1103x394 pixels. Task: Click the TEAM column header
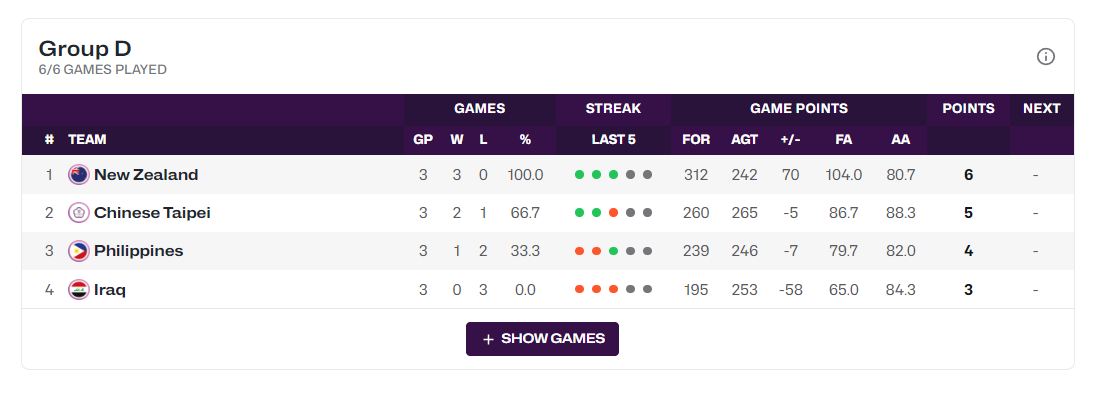point(87,139)
